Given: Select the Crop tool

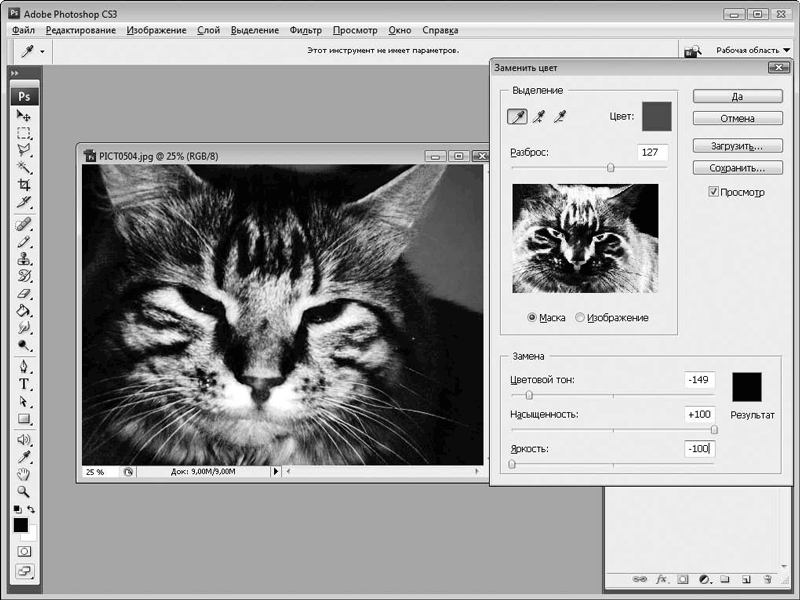Looking at the screenshot, I should (x=24, y=185).
